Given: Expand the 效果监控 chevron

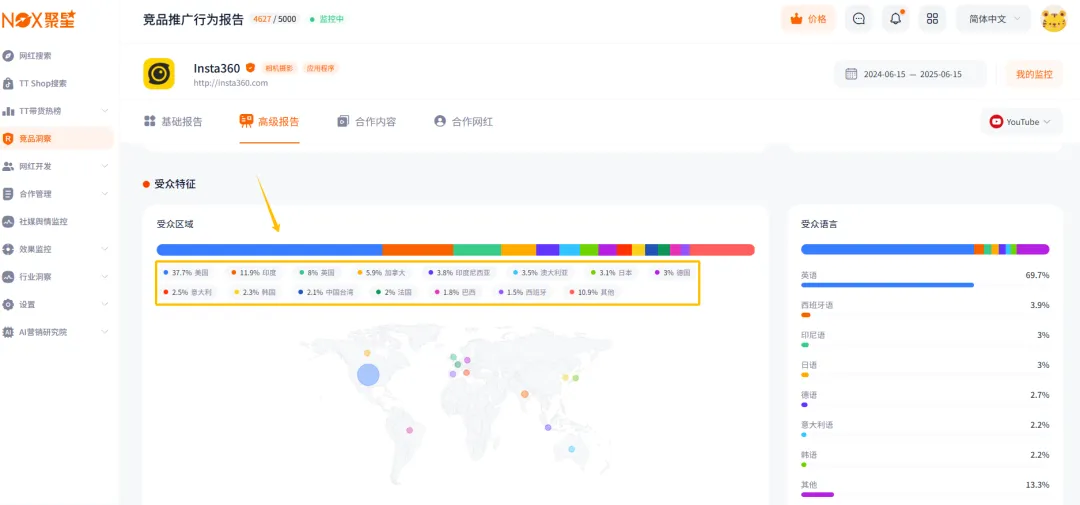Looking at the screenshot, I should click(x=105, y=249).
